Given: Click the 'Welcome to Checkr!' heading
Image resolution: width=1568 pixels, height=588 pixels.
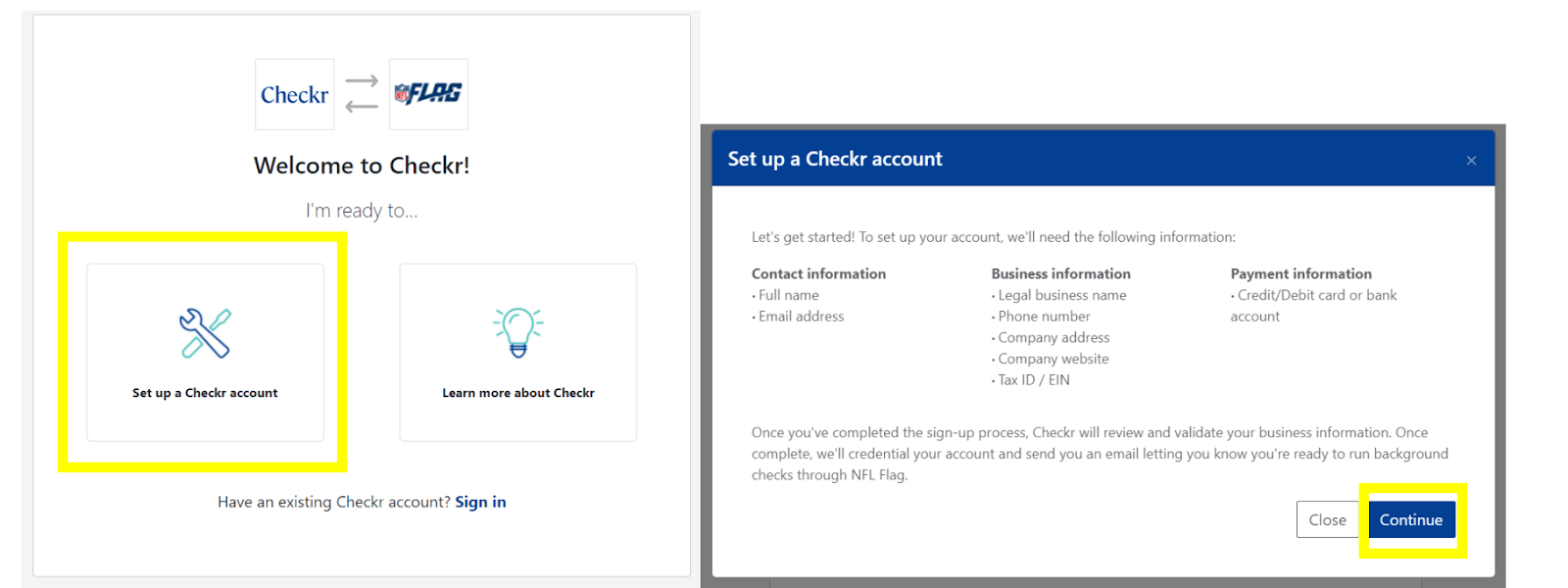Looking at the screenshot, I should tap(362, 166).
